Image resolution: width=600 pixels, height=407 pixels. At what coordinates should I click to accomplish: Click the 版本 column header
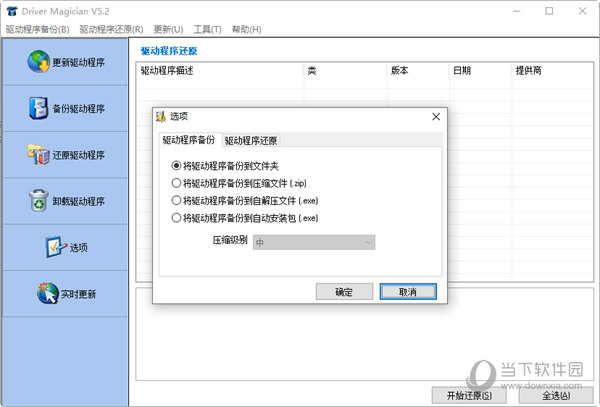tap(418, 70)
